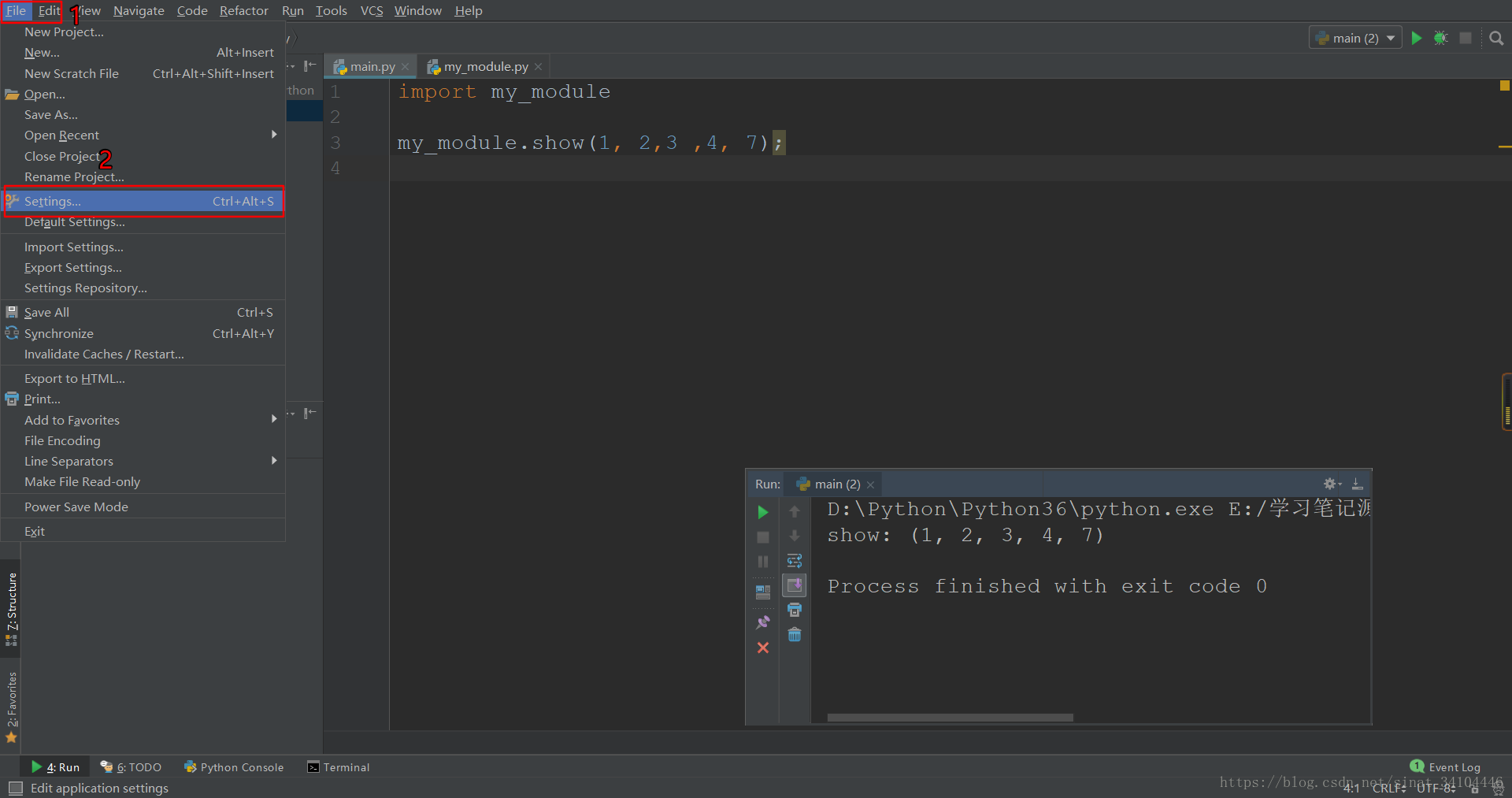Click the print icon in the Run panel
The width and height of the screenshot is (1512, 798).
[795, 610]
